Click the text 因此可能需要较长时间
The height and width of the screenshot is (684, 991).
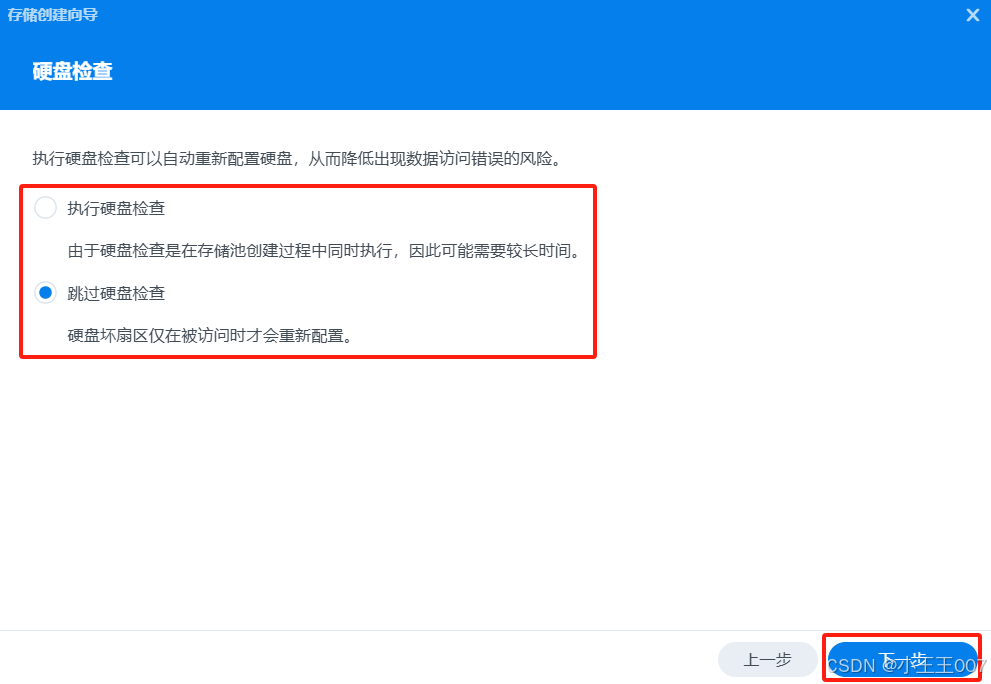(x=494, y=251)
